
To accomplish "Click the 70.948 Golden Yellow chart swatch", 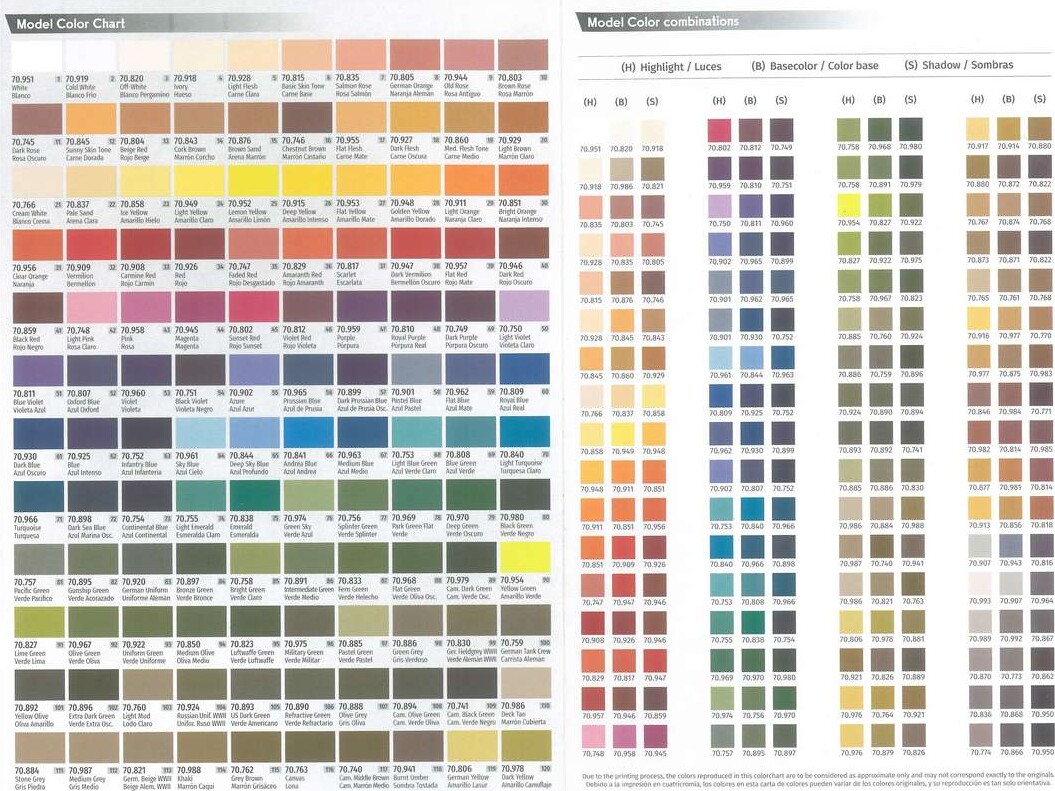I will tap(415, 181).
